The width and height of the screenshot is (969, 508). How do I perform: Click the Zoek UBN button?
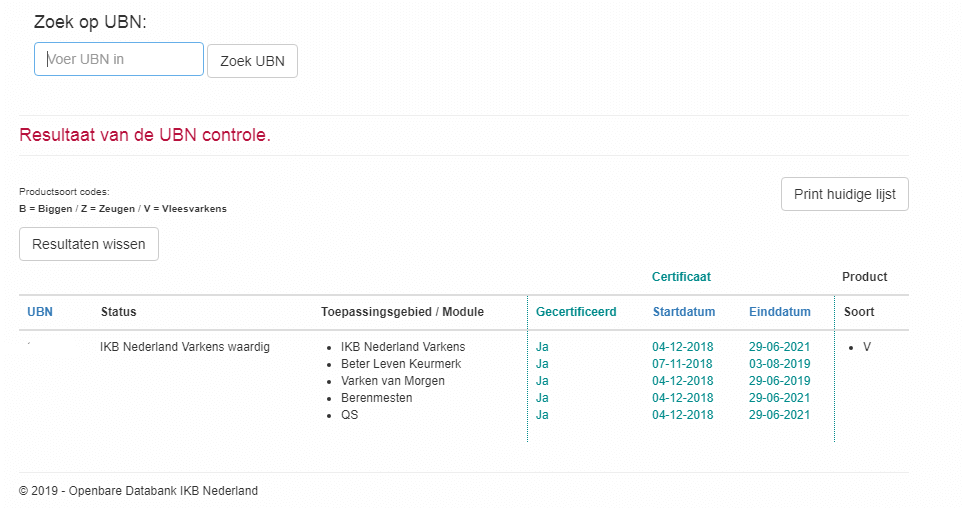point(252,61)
